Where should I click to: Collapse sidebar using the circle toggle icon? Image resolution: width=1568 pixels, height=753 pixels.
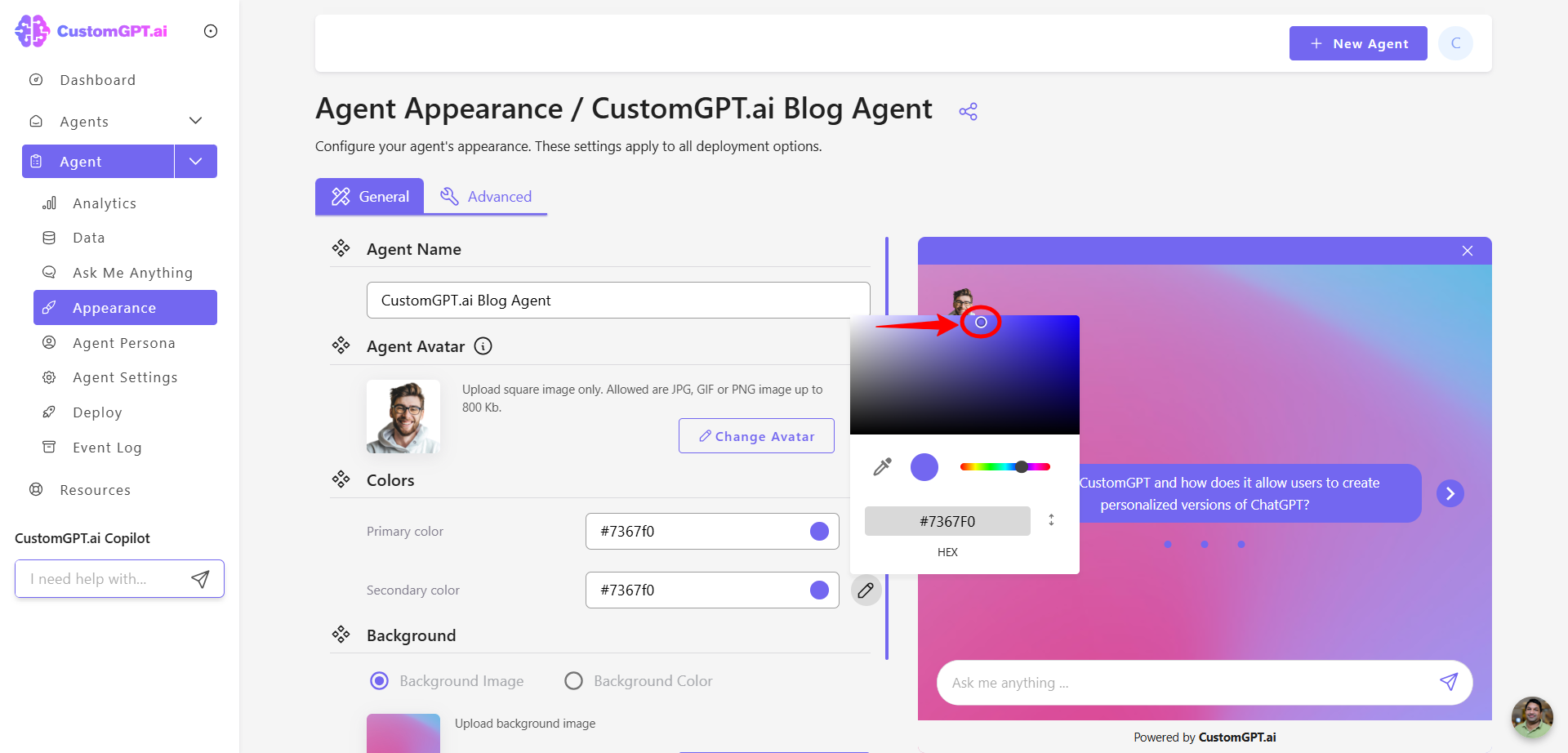[211, 31]
